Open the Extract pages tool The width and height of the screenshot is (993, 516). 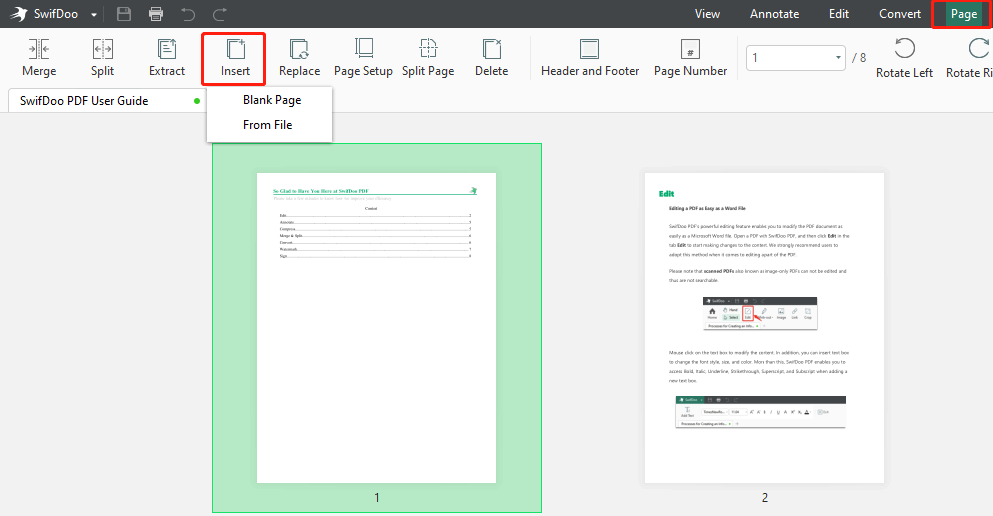pos(167,58)
